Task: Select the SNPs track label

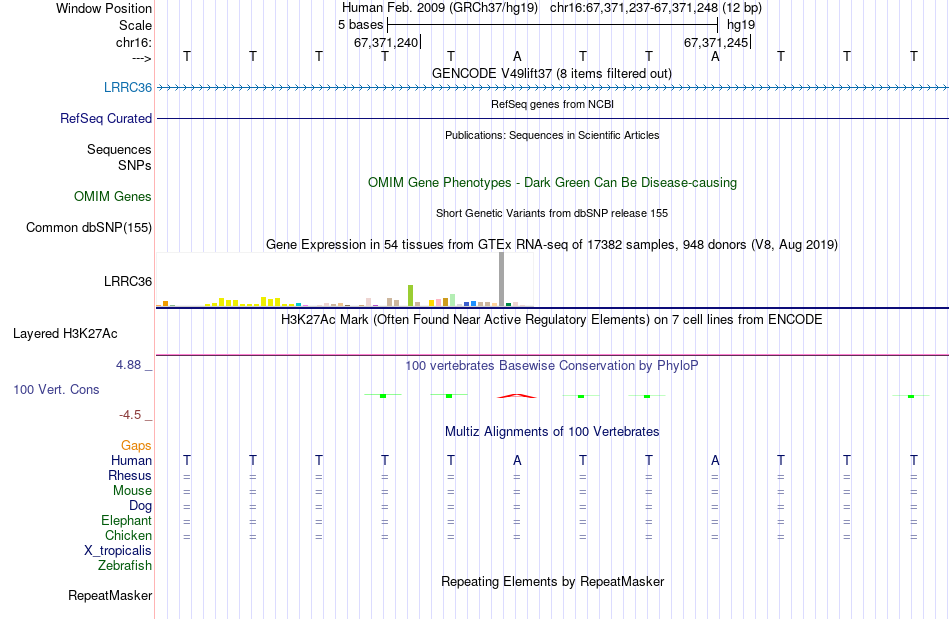Action: pyautogui.click(x=135, y=165)
